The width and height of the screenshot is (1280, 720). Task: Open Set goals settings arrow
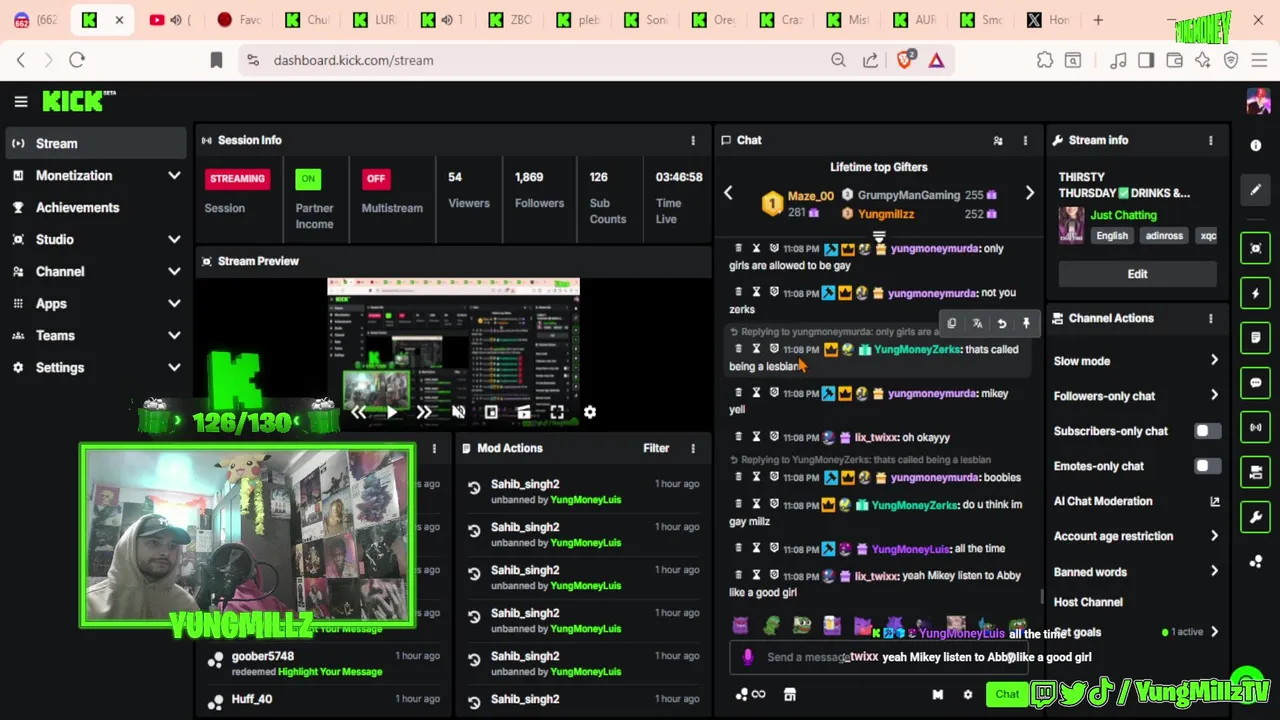(1215, 632)
